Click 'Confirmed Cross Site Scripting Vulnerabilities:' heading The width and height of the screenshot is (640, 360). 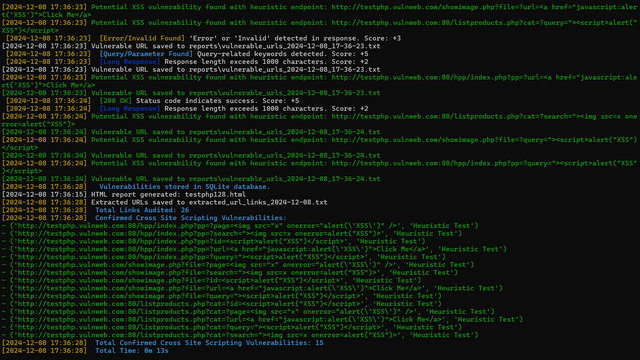tap(191, 218)
